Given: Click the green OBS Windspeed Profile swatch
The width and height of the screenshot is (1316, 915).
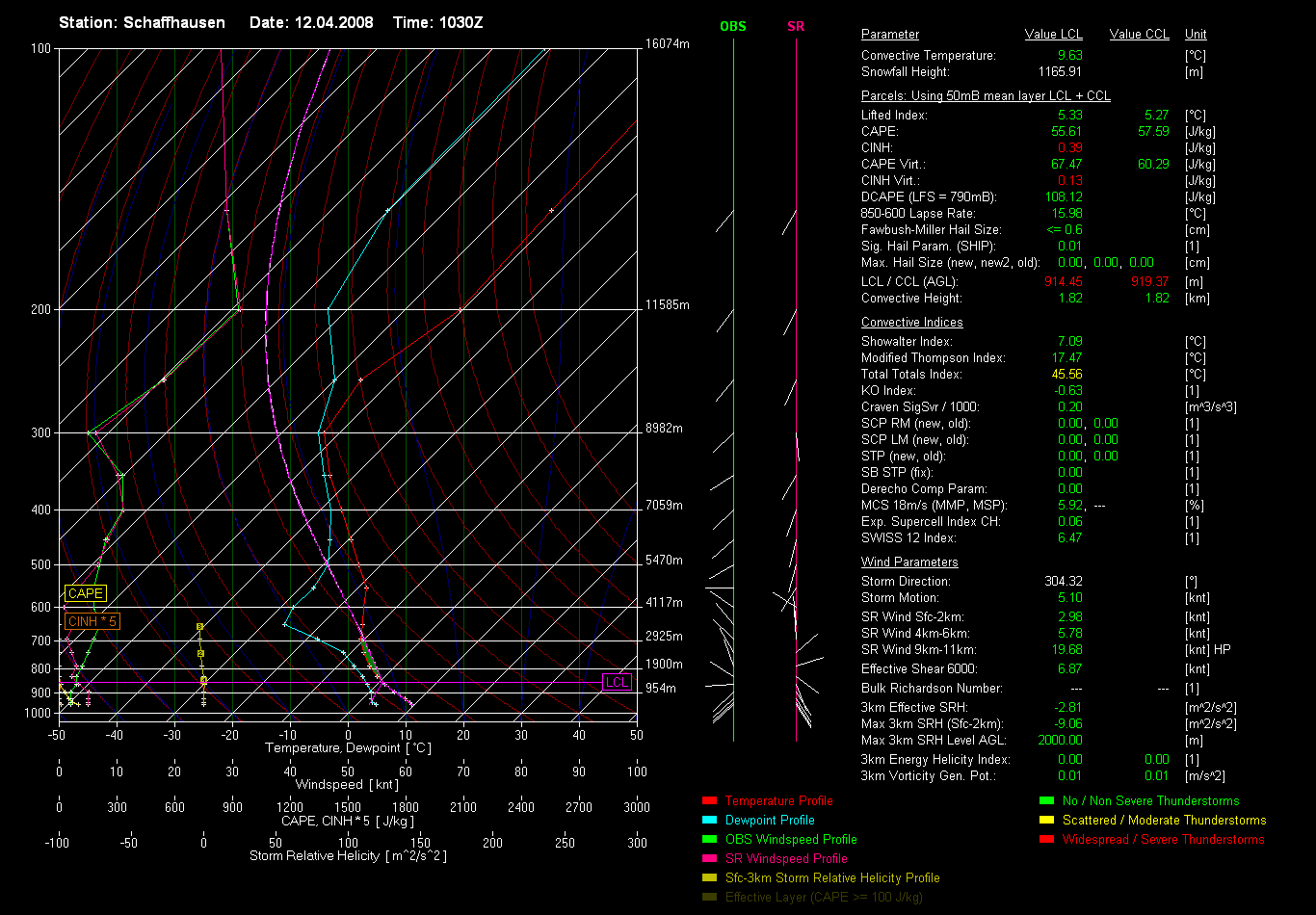Looking at the screenshot, I should point(709,840).
